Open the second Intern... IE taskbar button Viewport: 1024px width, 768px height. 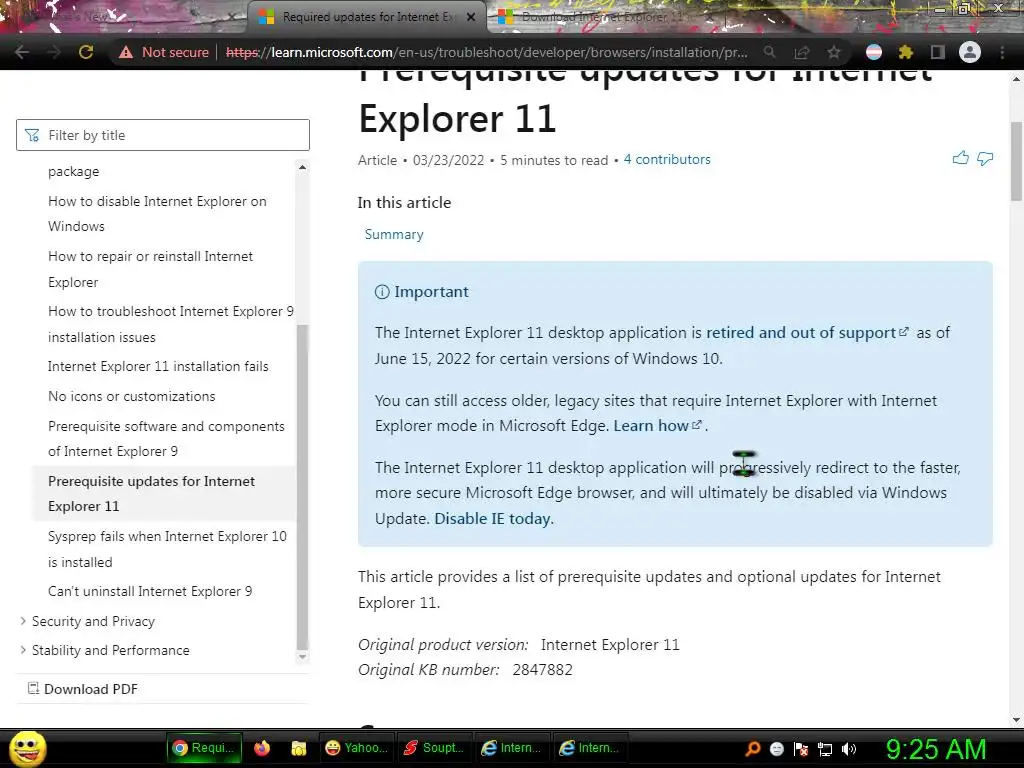[589, 748]
